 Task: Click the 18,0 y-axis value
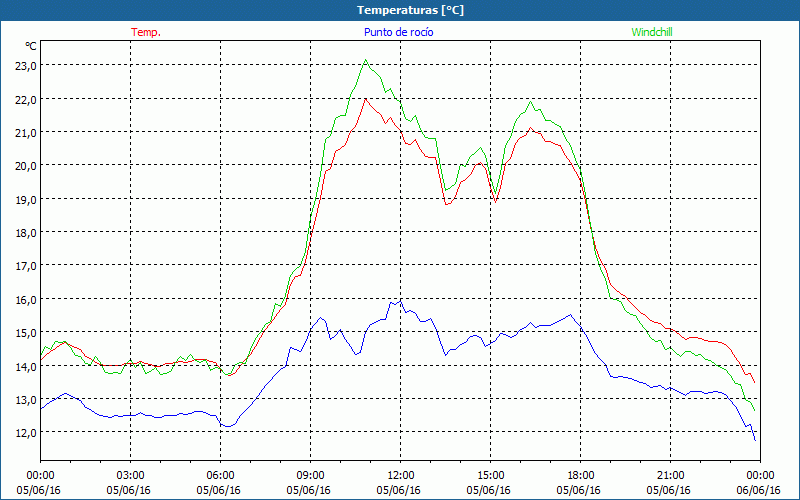[x=26, y=233]
